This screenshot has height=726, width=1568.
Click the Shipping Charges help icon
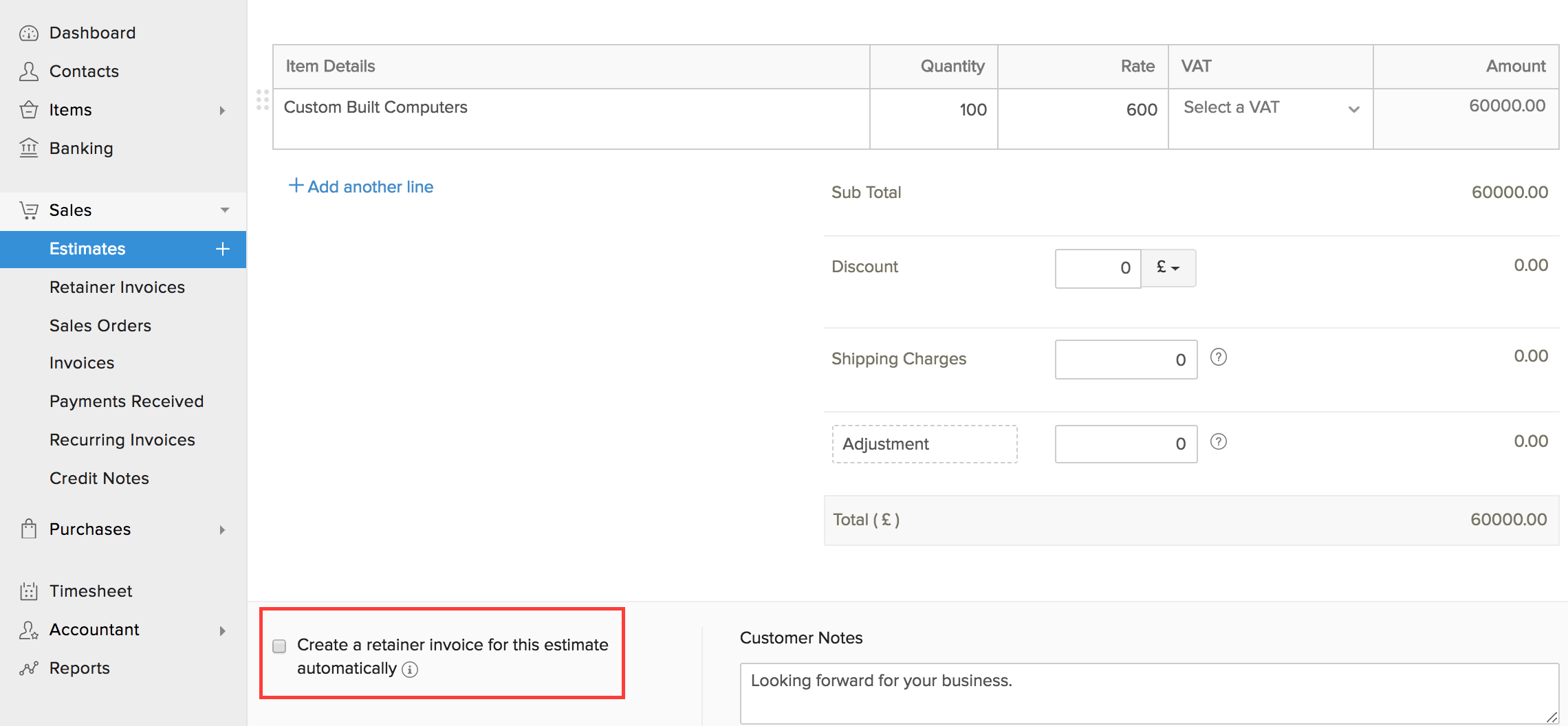point(1219,357)
